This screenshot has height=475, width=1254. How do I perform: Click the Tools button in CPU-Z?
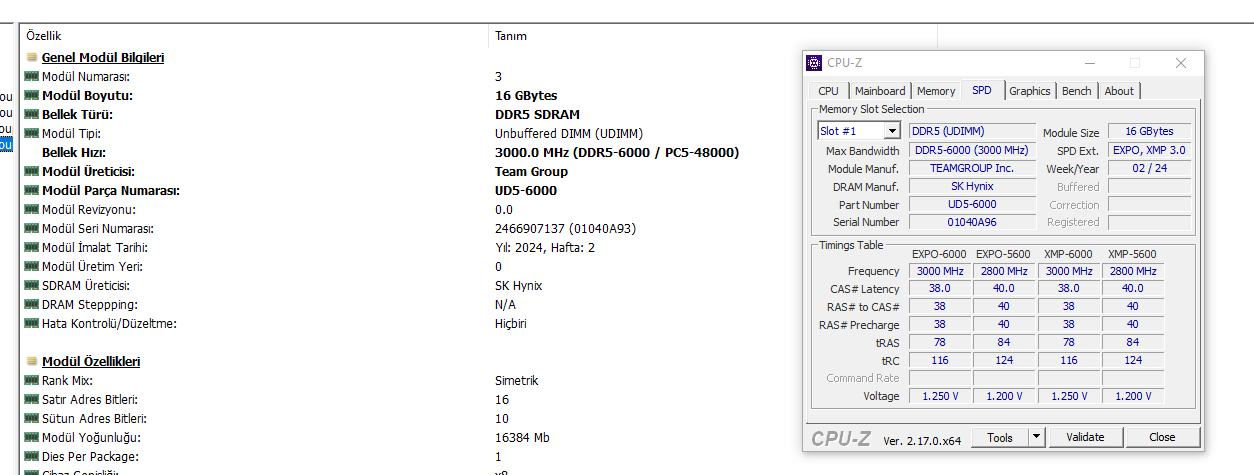1000,437
